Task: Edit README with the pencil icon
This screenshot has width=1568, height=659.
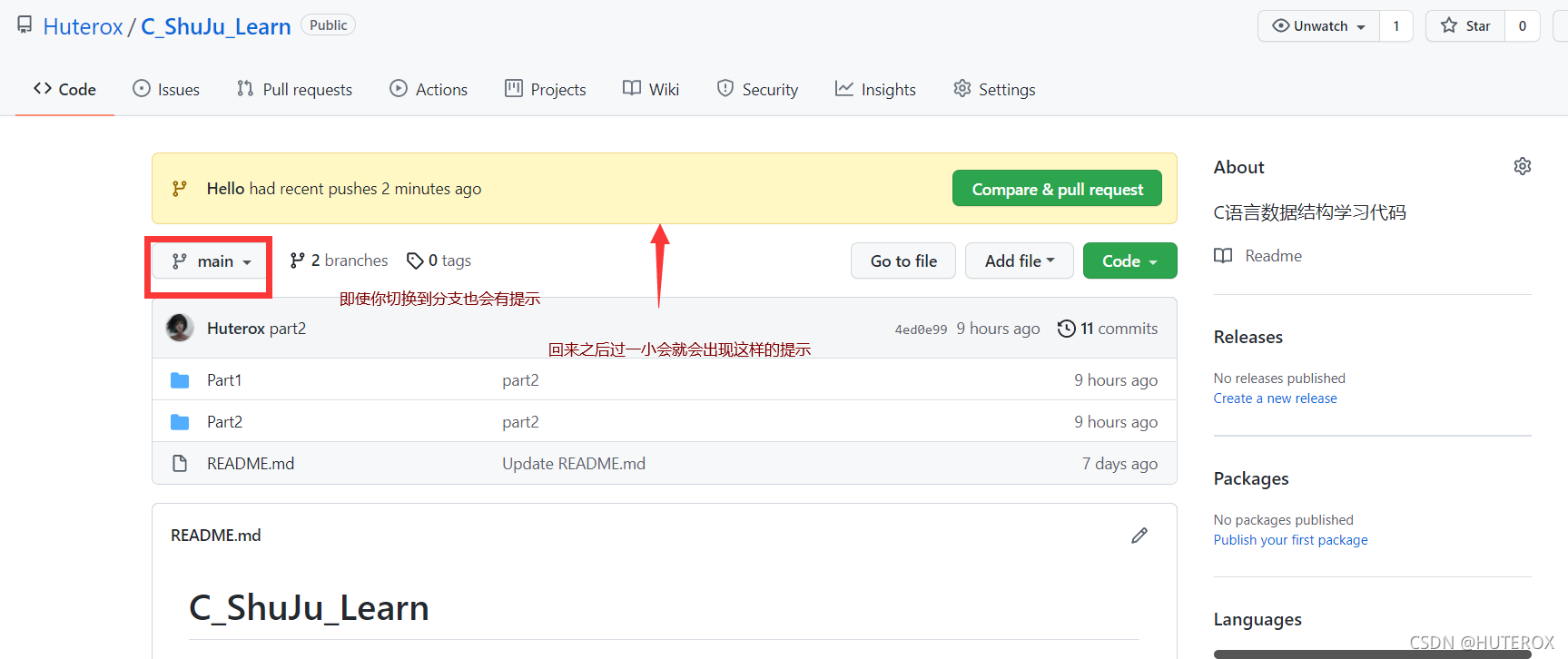Action: pyautogui.click(x=1139, y=536)
